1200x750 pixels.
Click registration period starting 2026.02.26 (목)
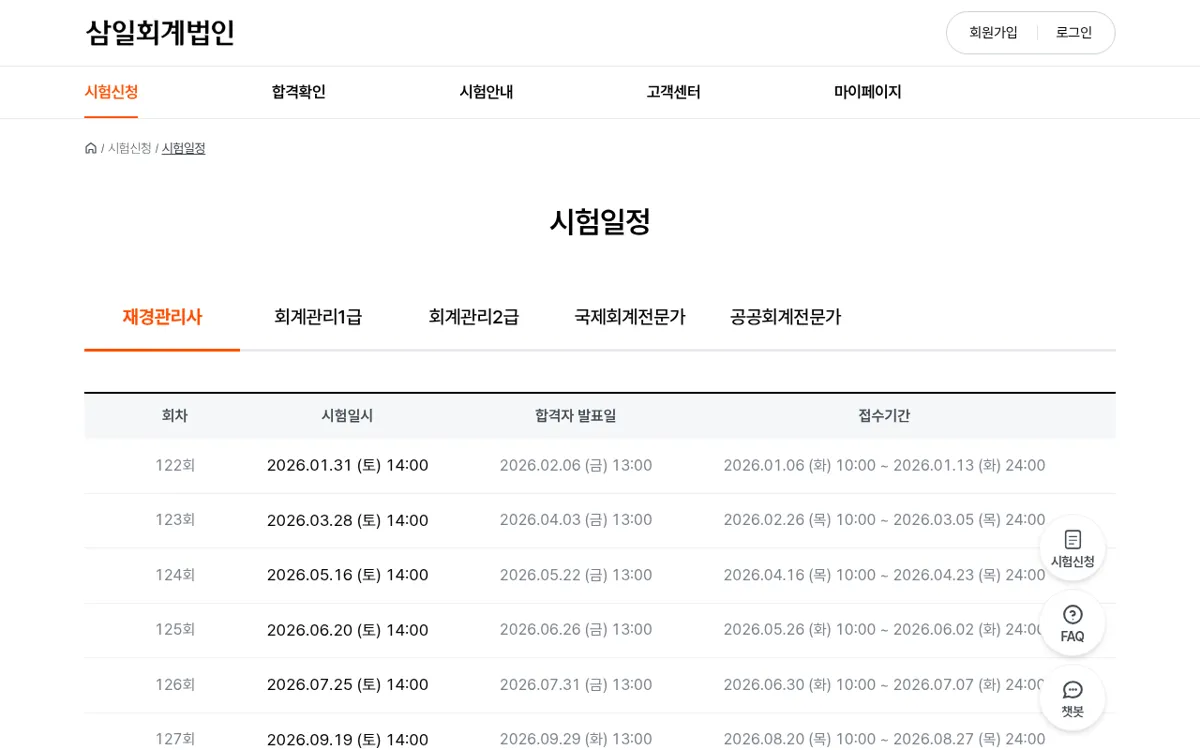(x=884, y=520)
